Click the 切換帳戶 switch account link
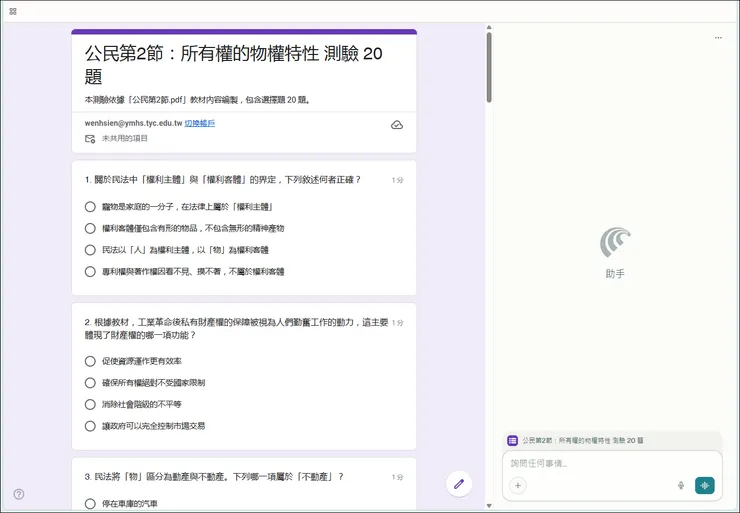The image size is (740, 513). click(x=200, y=123)
